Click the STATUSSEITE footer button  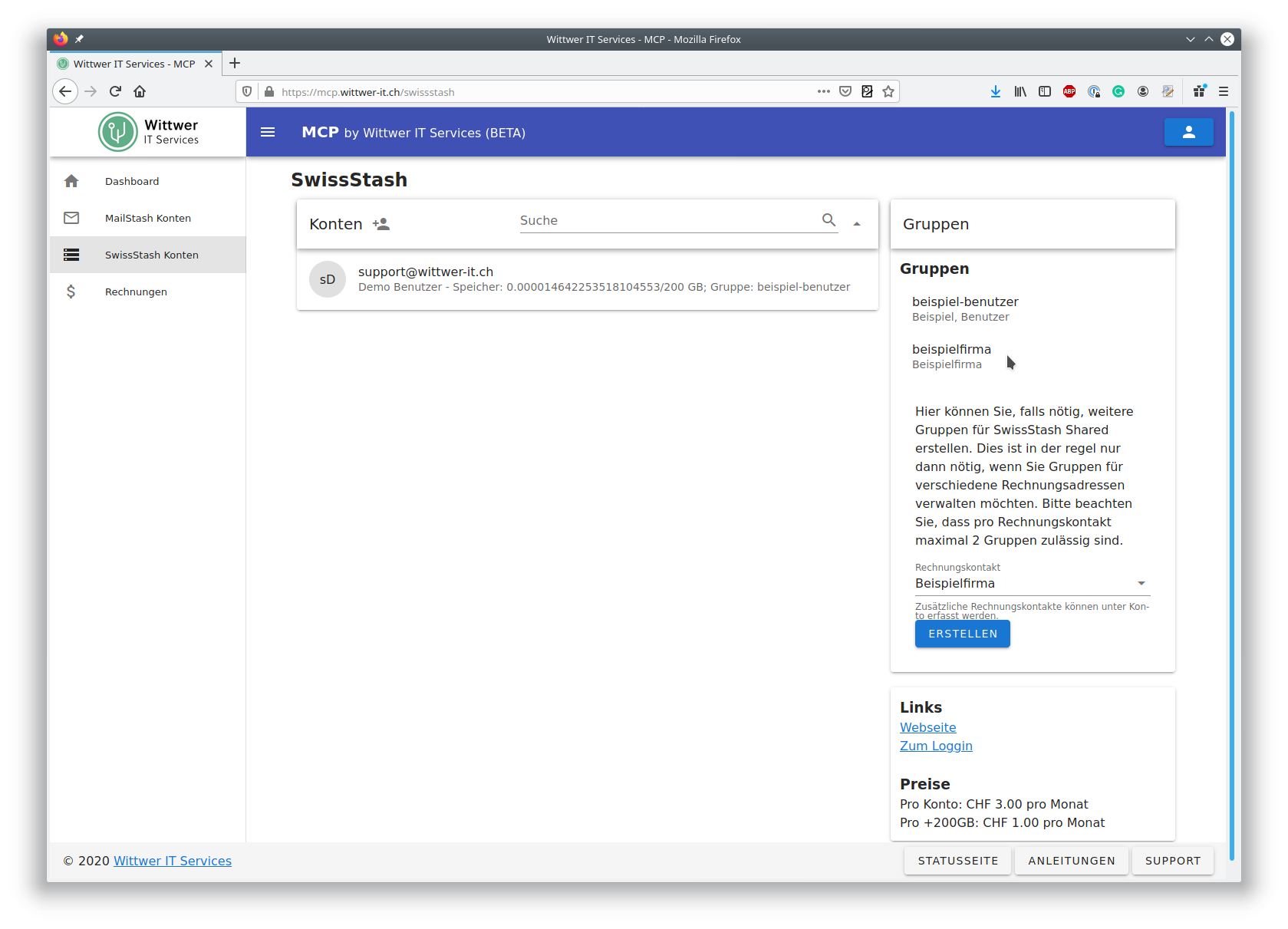pyautogui.click(x=958, y=861)
